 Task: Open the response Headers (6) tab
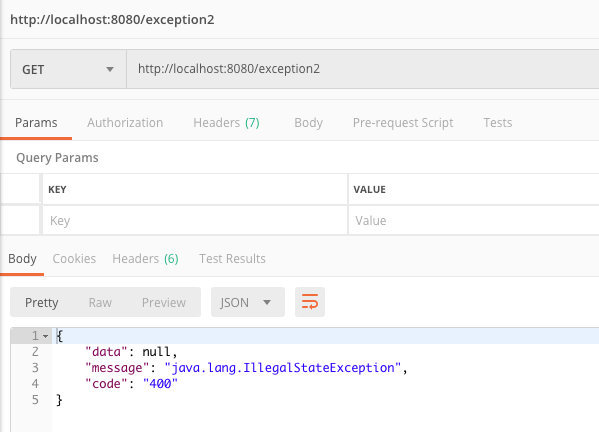pyautogui.click(x=145, y=259)
